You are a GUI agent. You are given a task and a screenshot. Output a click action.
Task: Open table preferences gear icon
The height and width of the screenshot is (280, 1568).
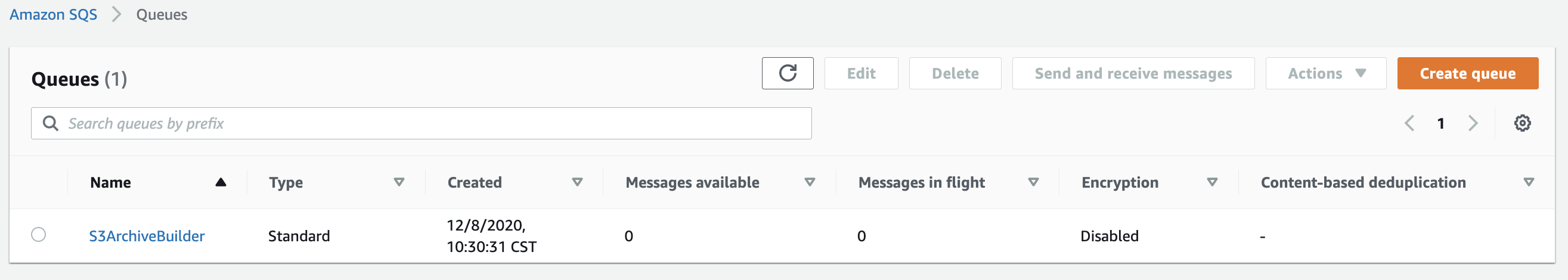[x=1521, y=123]
